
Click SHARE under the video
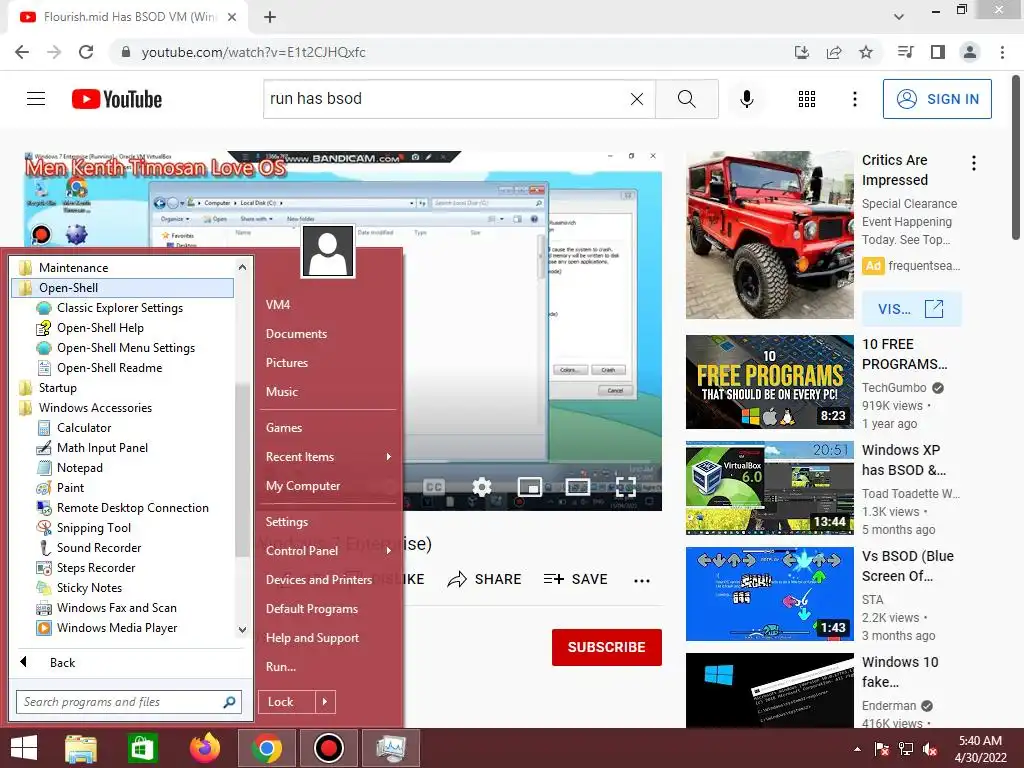484,579
